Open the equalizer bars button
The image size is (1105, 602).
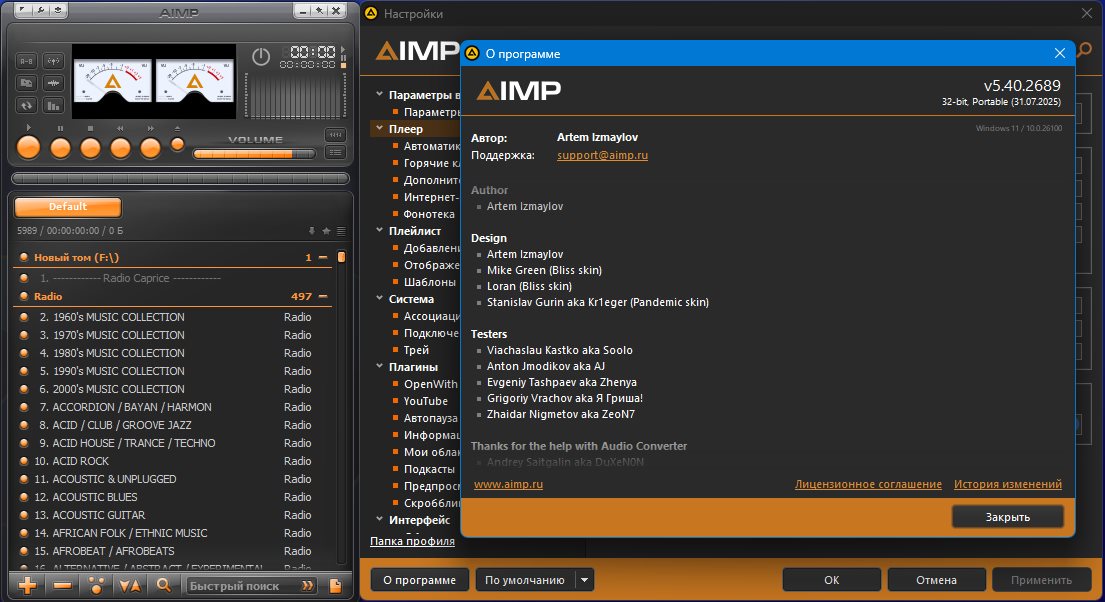tap(53, 106)
